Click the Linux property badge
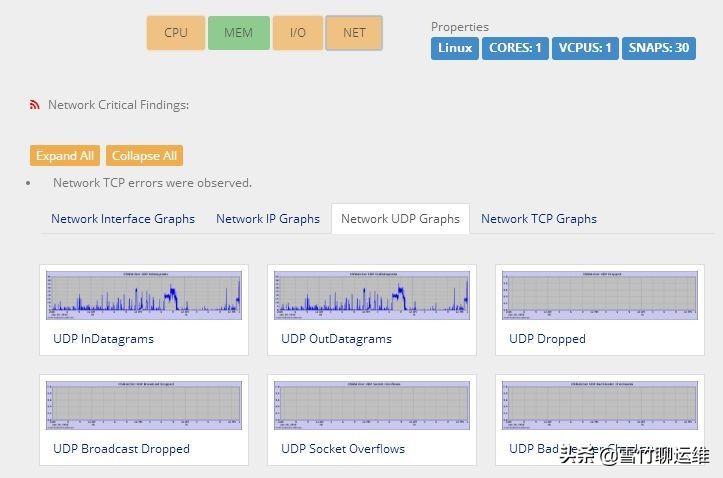 pyautogui.click(x=455, y=48)
